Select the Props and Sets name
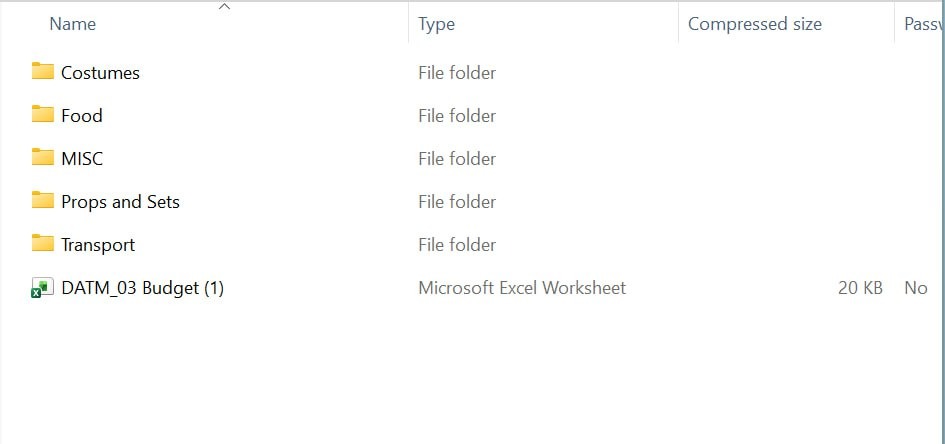Screen dimensions: 945x444 pyautogui.click(x=120, y=202)
